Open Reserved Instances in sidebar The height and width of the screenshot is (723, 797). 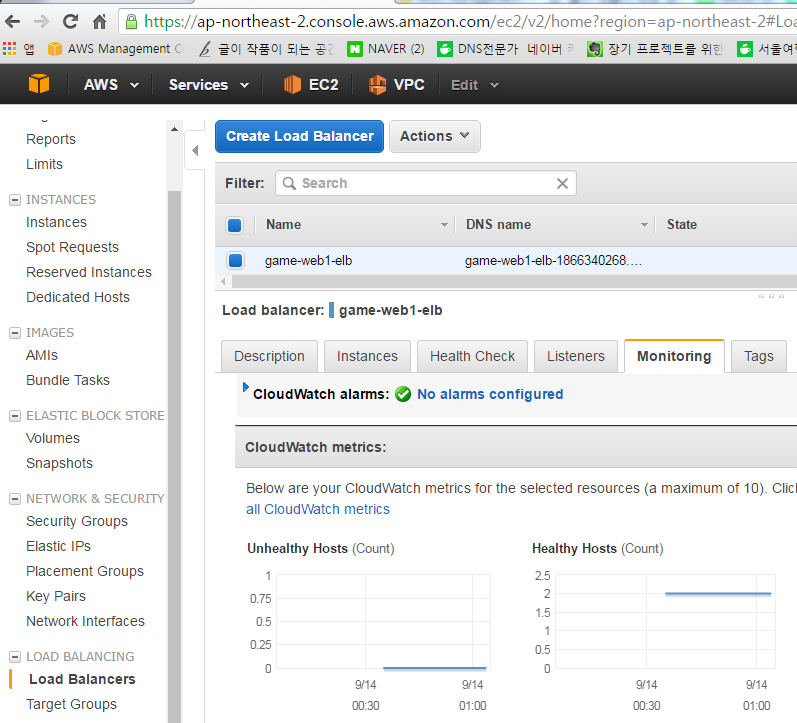[89, 272]
